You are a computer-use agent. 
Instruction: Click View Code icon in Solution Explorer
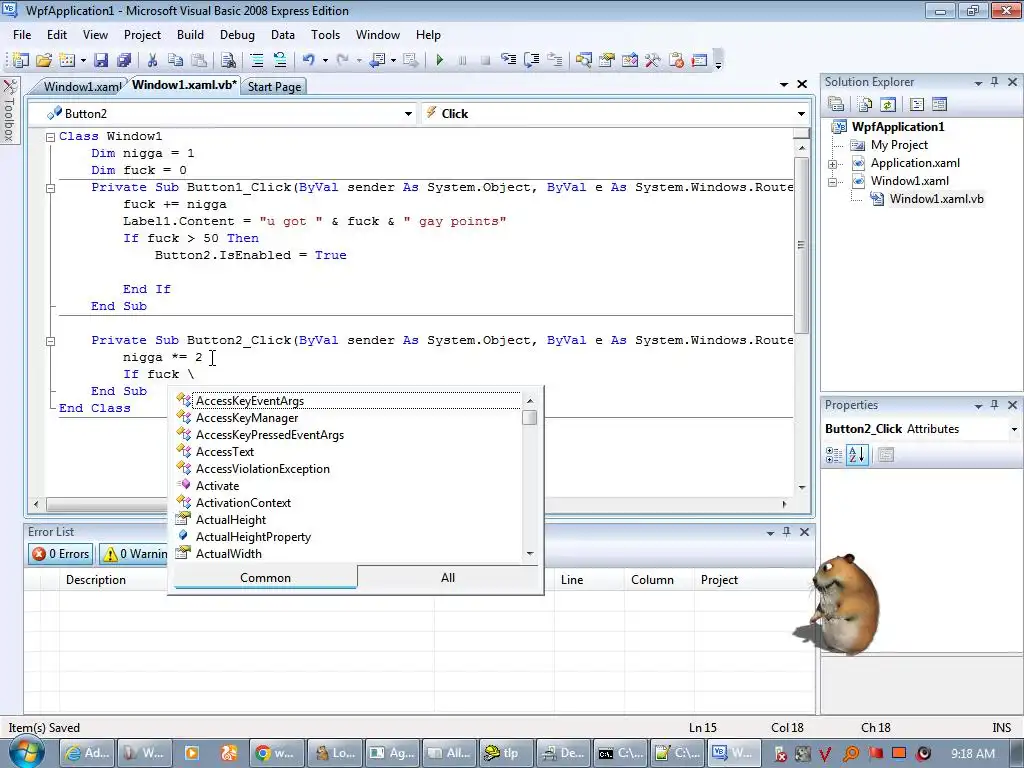click(916, 104)
